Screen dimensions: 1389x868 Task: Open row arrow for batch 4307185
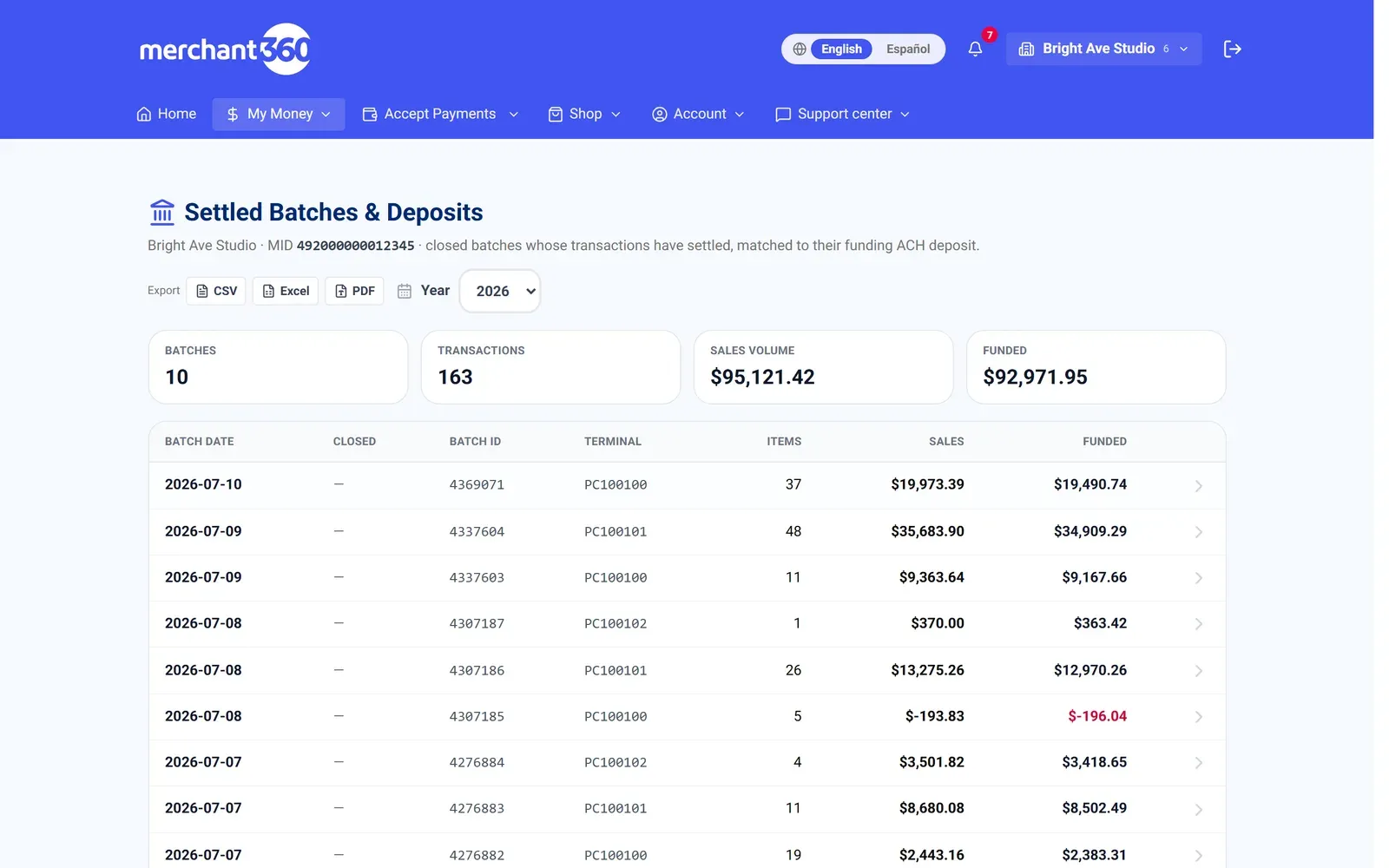(1198, 716)
